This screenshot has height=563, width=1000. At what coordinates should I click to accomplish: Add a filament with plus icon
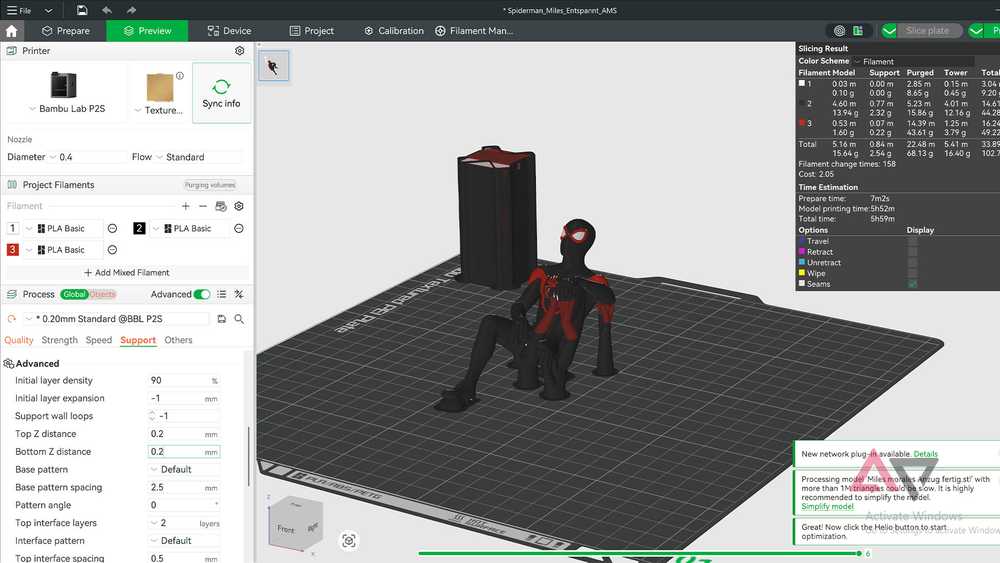186,206
